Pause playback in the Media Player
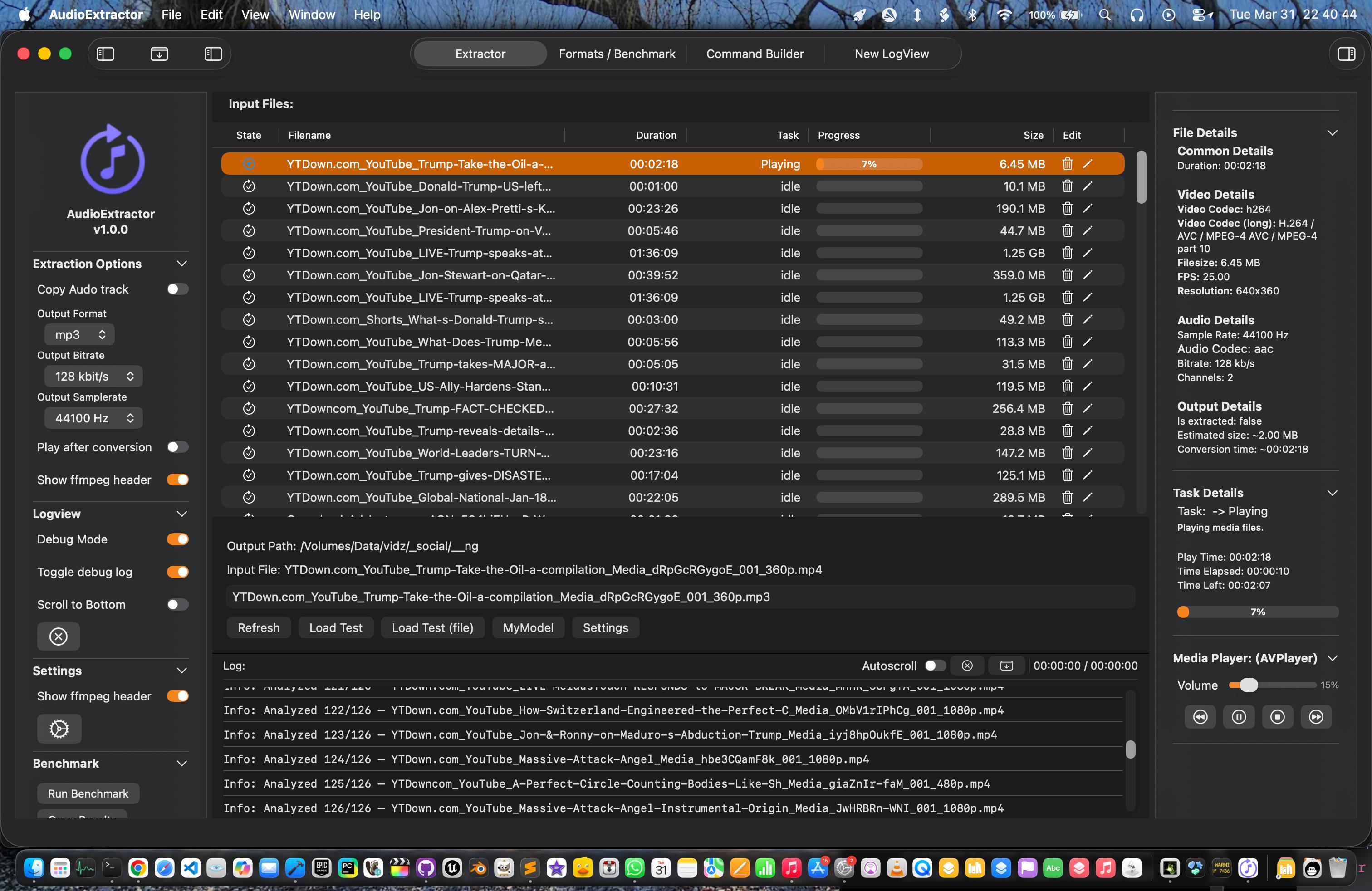1372x891 pixels. click(x=1238, y=716)
